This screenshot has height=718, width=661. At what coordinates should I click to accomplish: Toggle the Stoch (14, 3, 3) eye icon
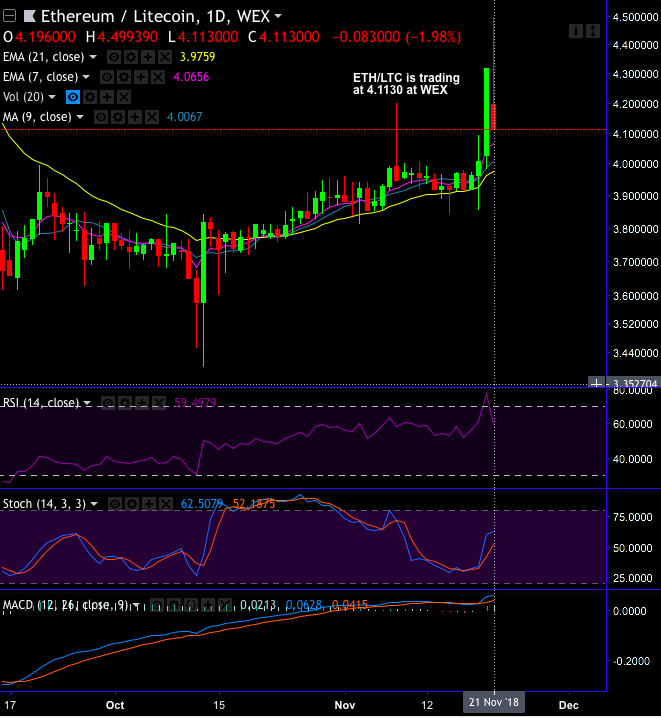click(115, 504)
